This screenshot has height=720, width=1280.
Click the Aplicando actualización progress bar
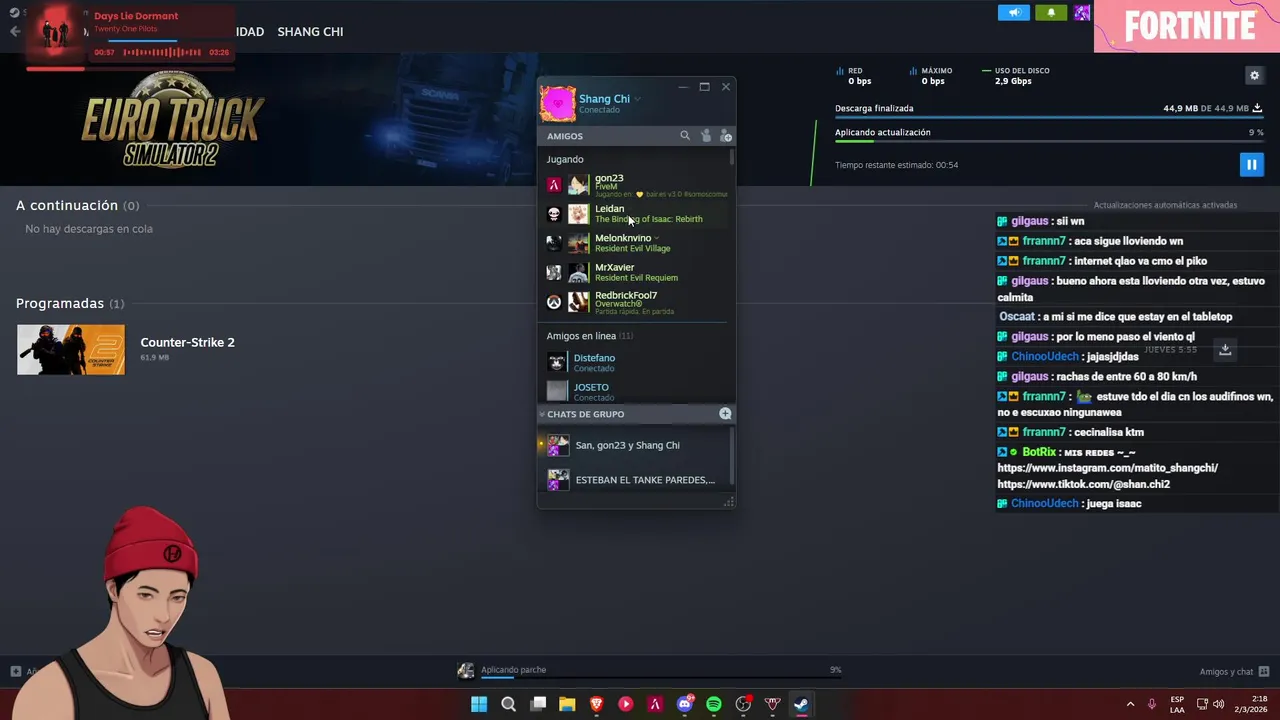point(1049,141)
